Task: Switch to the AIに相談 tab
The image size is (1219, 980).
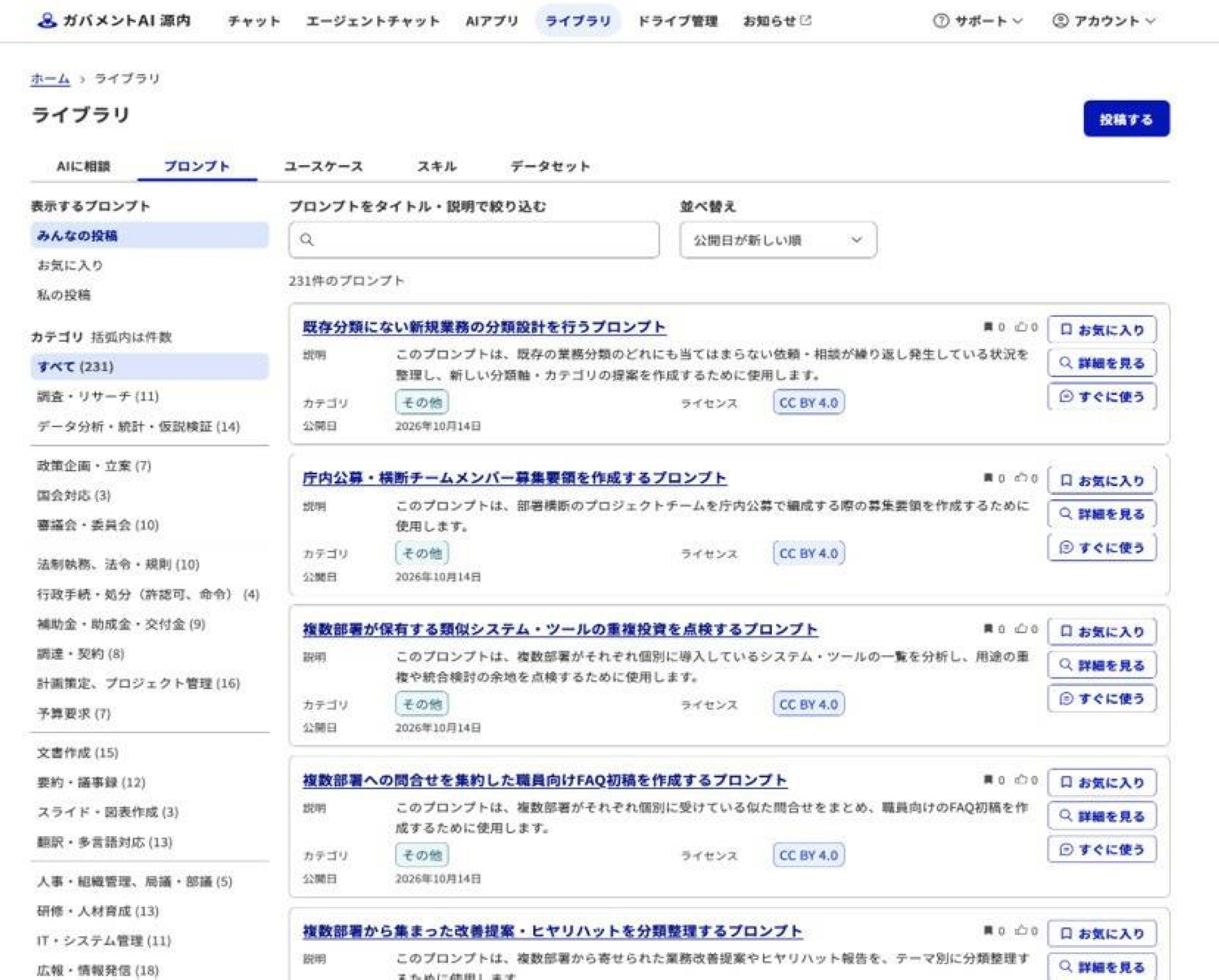Action: click(x=83, y=167)
